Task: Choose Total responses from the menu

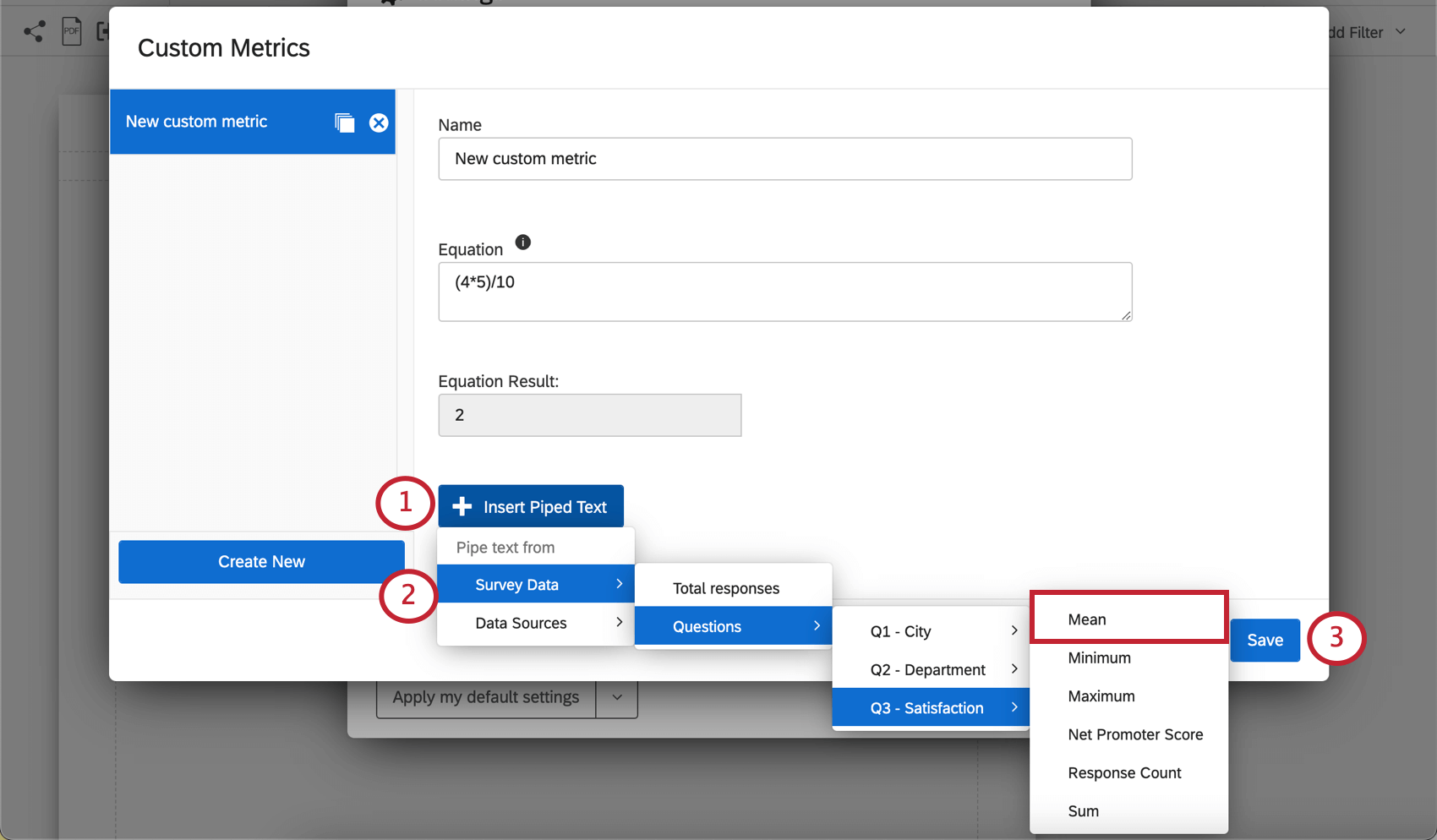Action: point(726,587)
